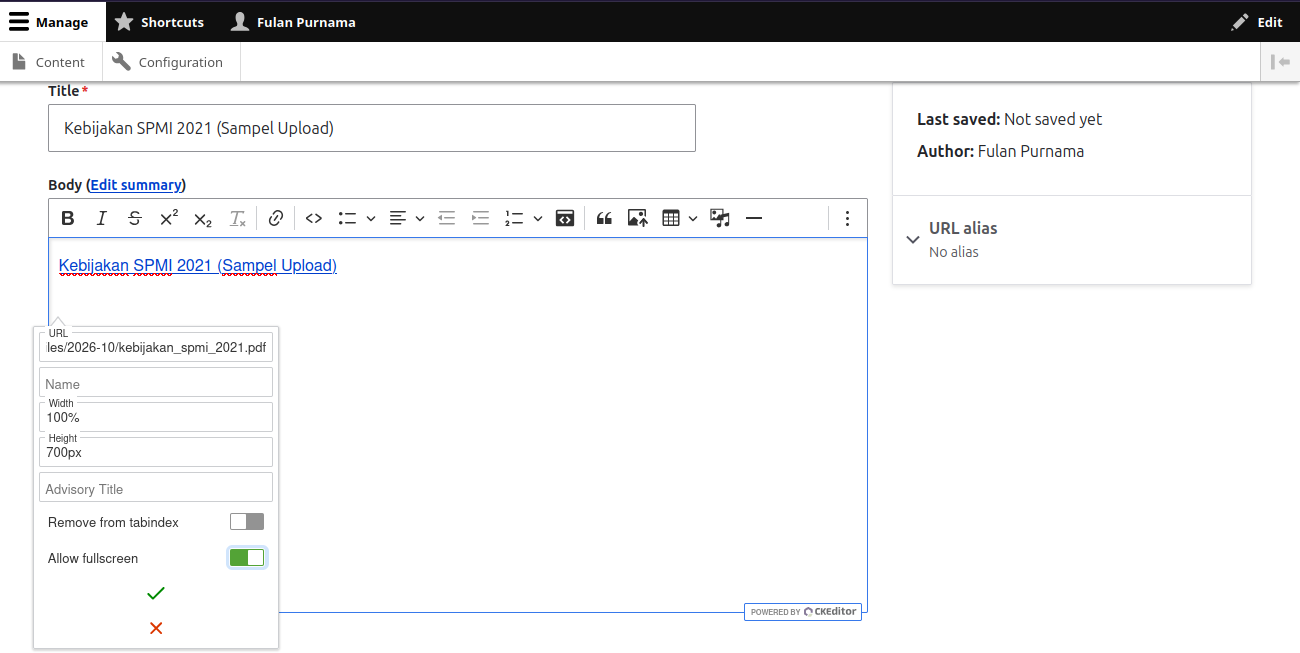This screenshot has width=1300, height=653.
Task: Apply strikethrough formatting
Action: coord(135,218)
